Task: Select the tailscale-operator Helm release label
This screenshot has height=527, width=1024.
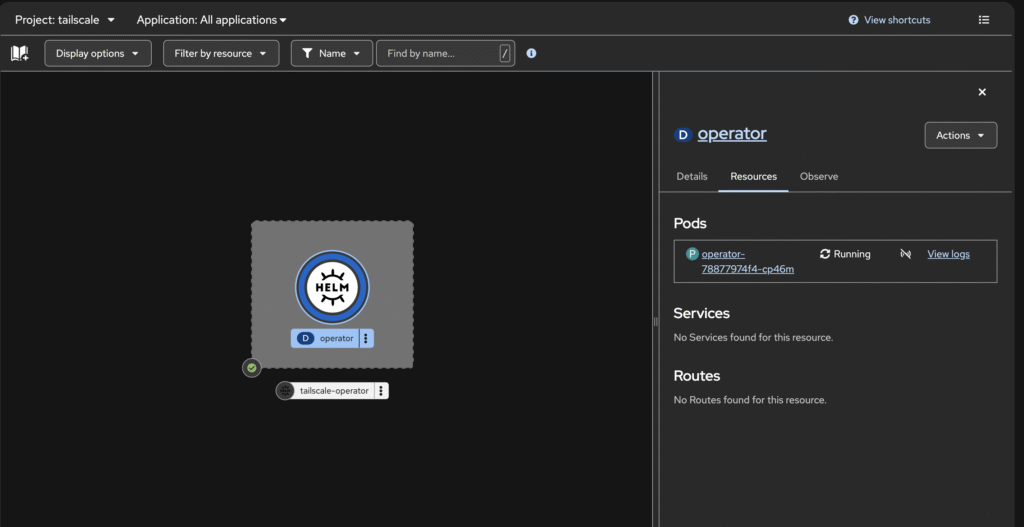Action: tap(334, 391)
